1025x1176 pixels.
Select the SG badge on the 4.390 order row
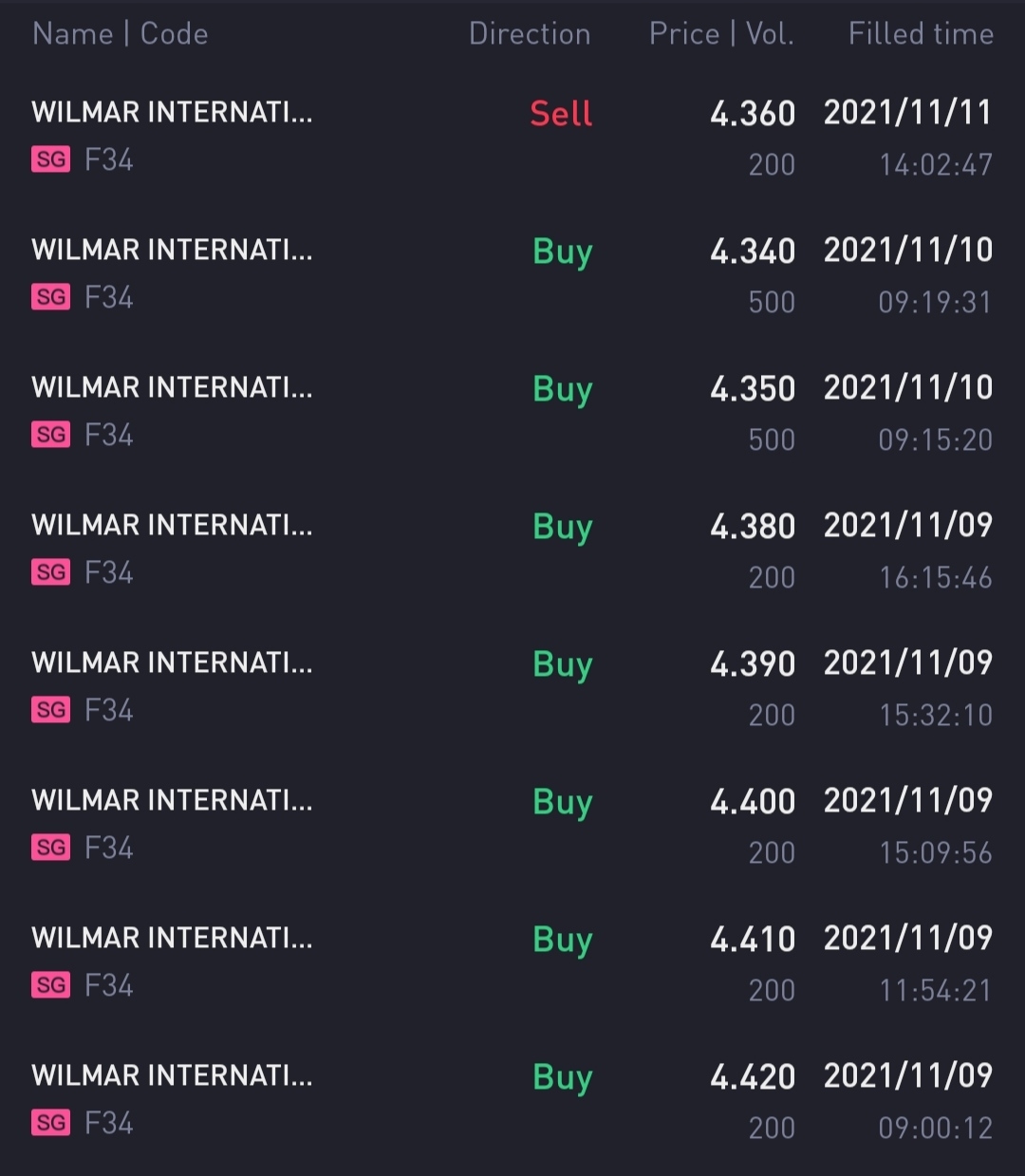tap(51, 710)
